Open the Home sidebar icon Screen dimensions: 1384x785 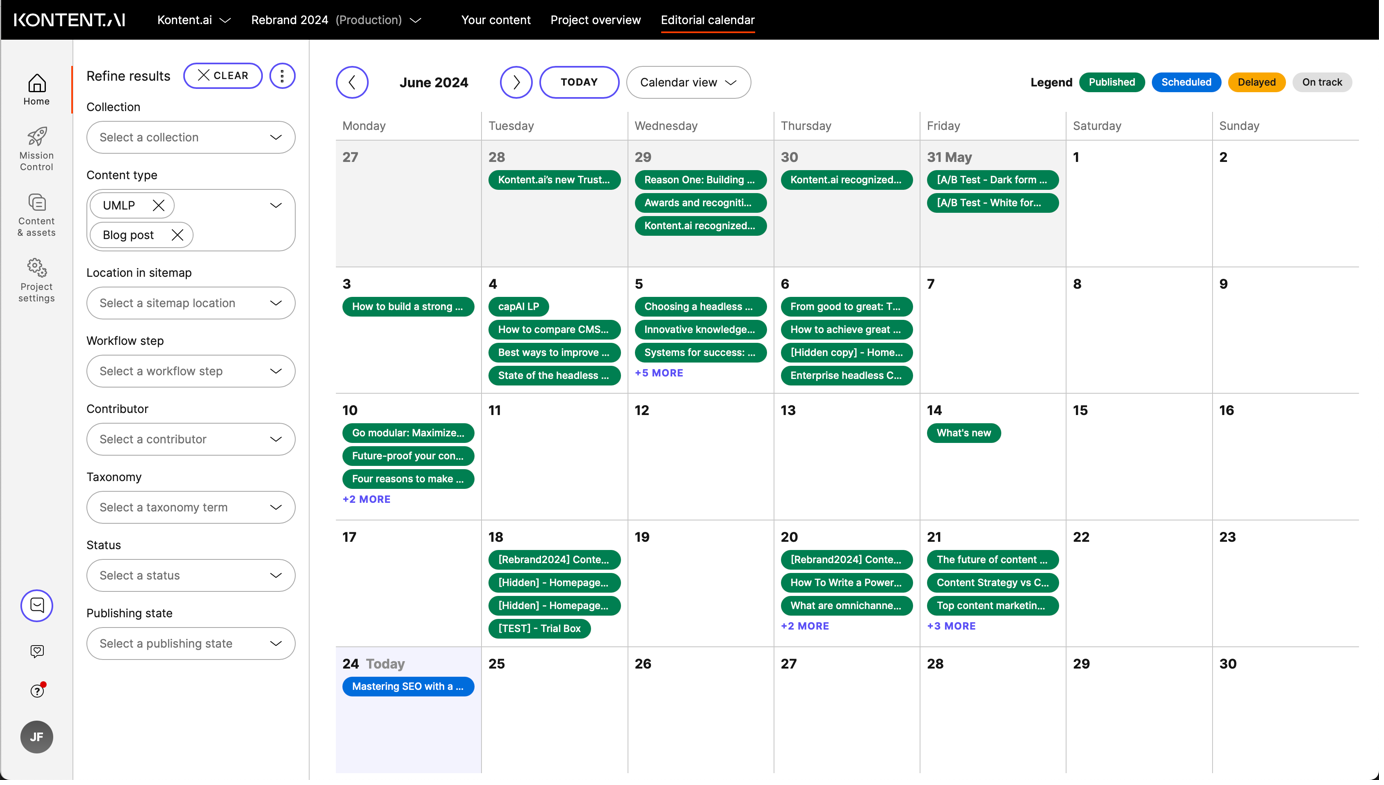[x=37, y=89]
